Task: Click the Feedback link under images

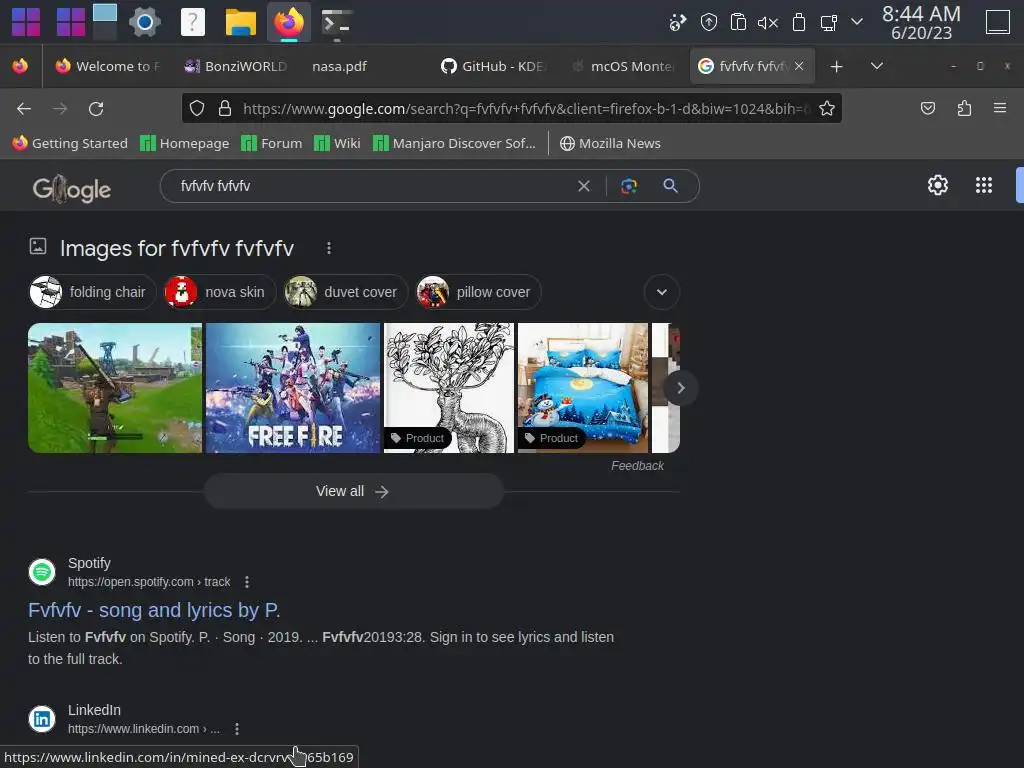Action: pos(637,466)
